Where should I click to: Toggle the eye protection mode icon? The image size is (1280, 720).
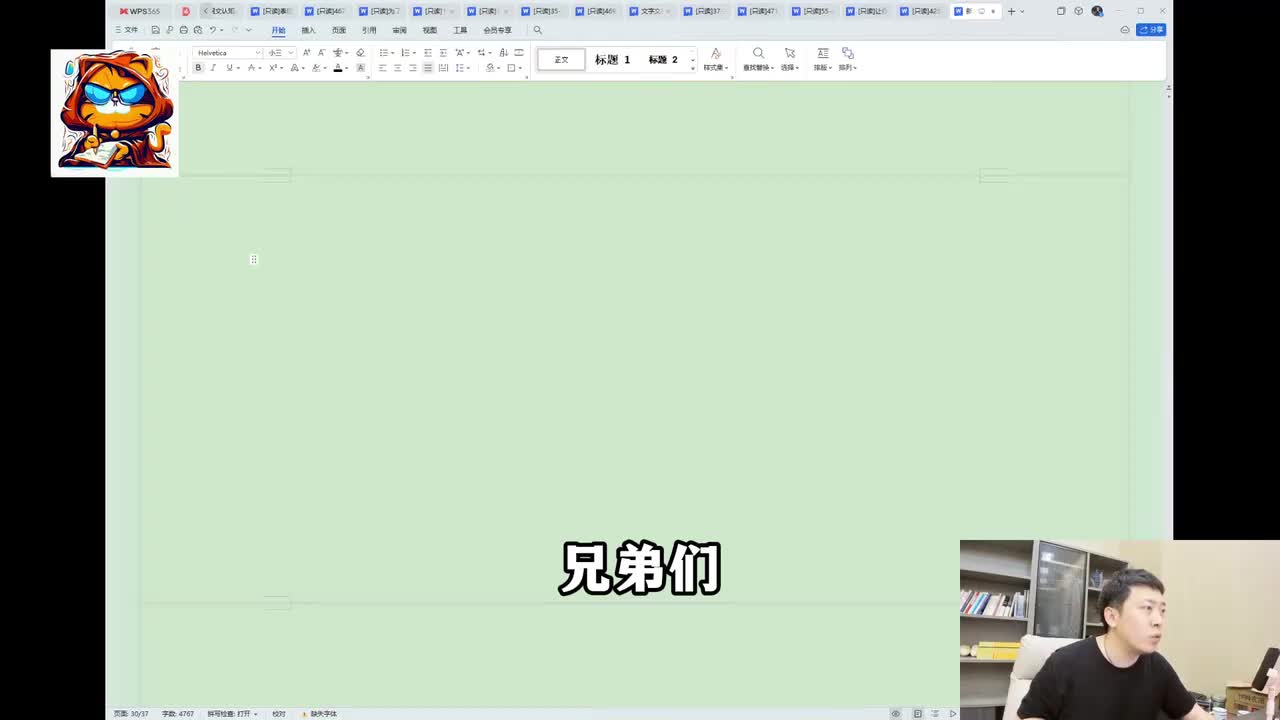895,714
